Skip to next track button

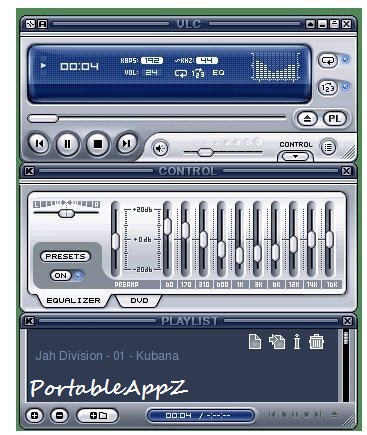point(126,144)
